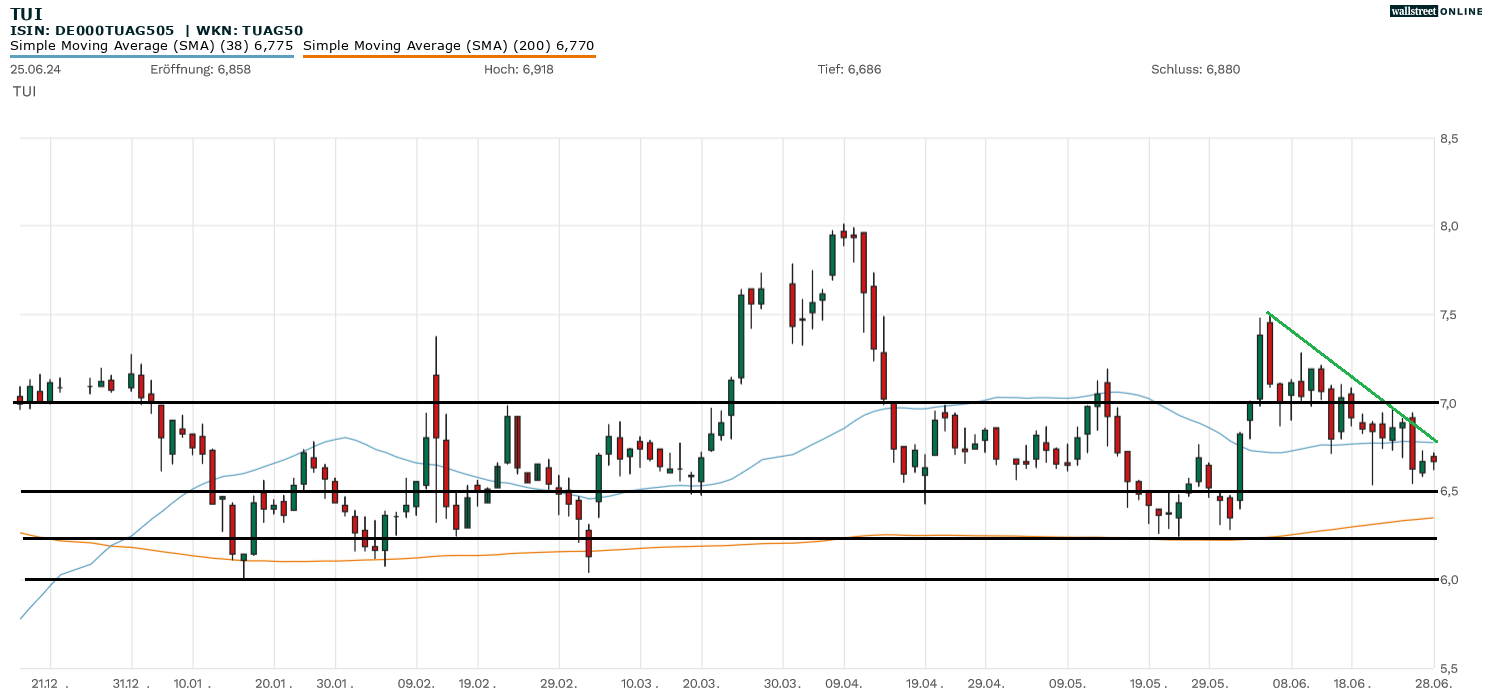Click the bold TUI chart title
Image resolution: width=1490 pixels, height=689 pixels.
(x=26, y=13)
